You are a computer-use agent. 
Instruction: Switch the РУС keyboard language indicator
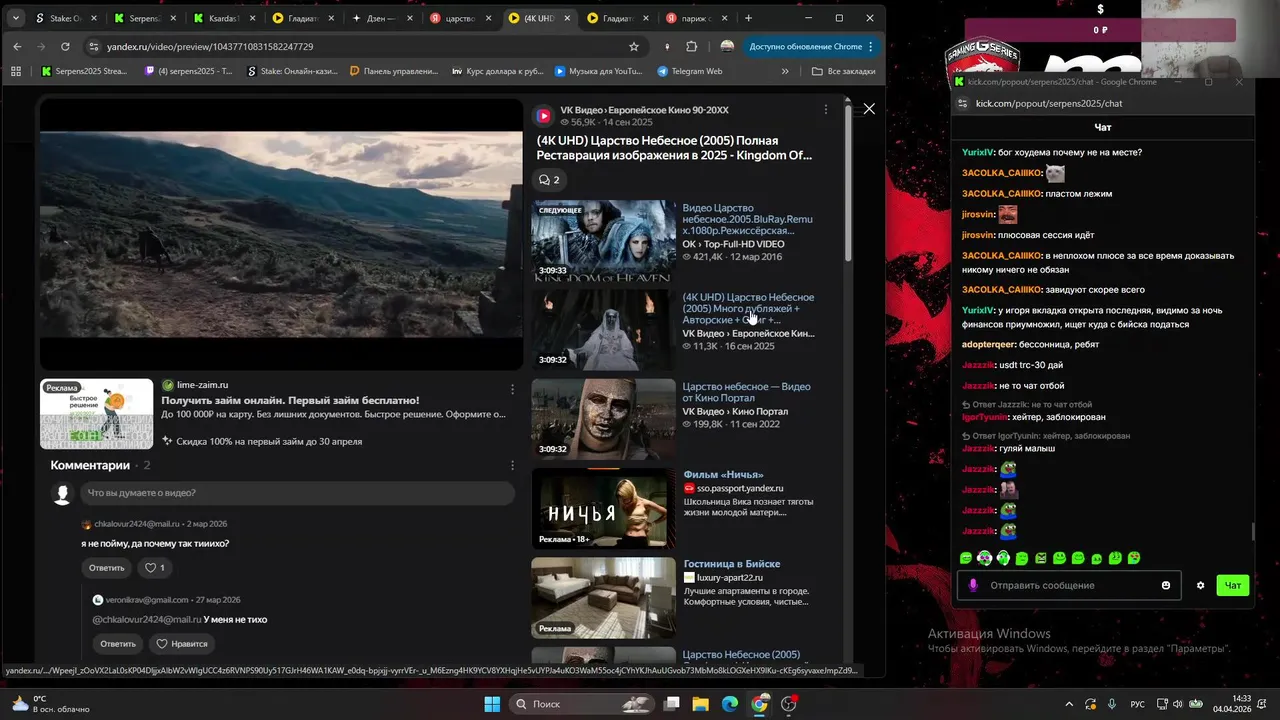click(1138, 704)
